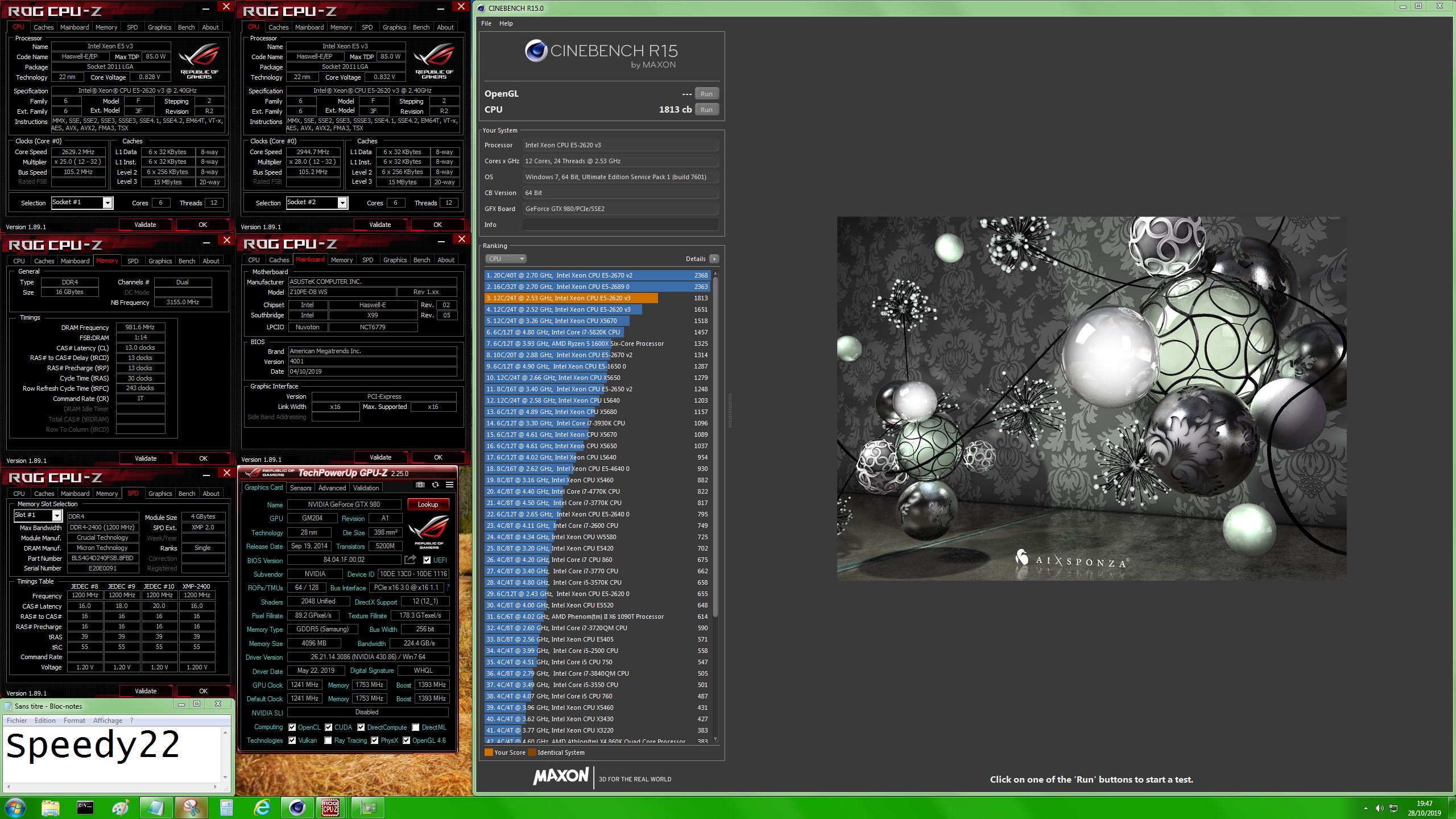
Task: Toggle the UEFI checkbox in GPU-Z
Action: [427, 560]
